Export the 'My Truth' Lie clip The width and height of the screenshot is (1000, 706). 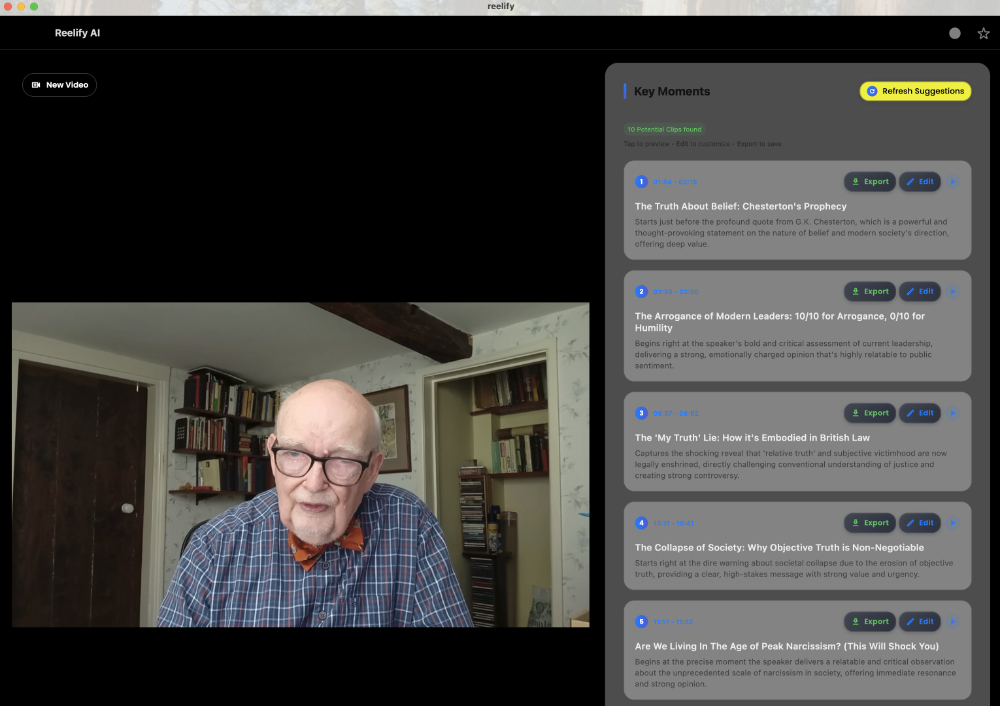[x=869, y=413]
